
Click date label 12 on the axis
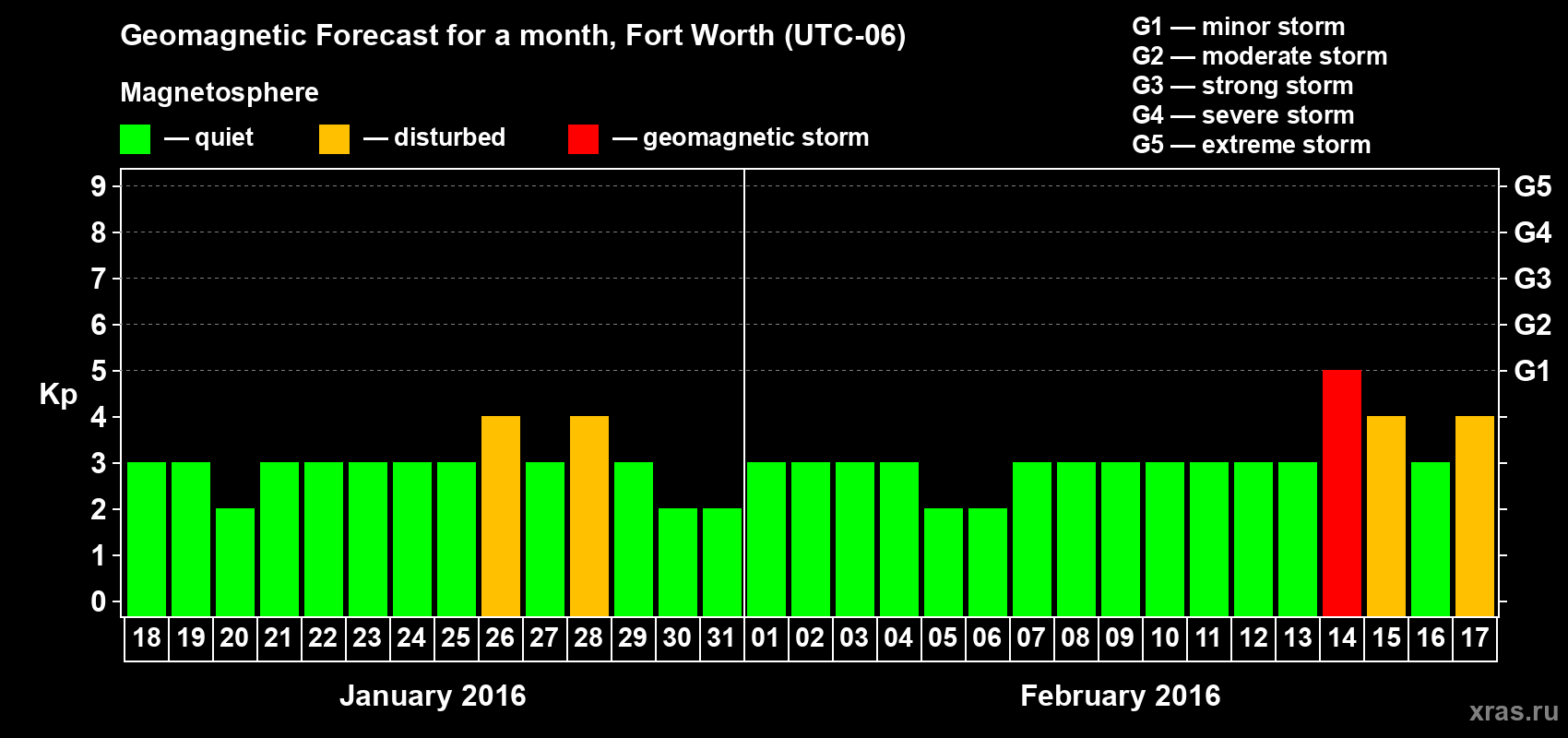[x=1253, y=638]
